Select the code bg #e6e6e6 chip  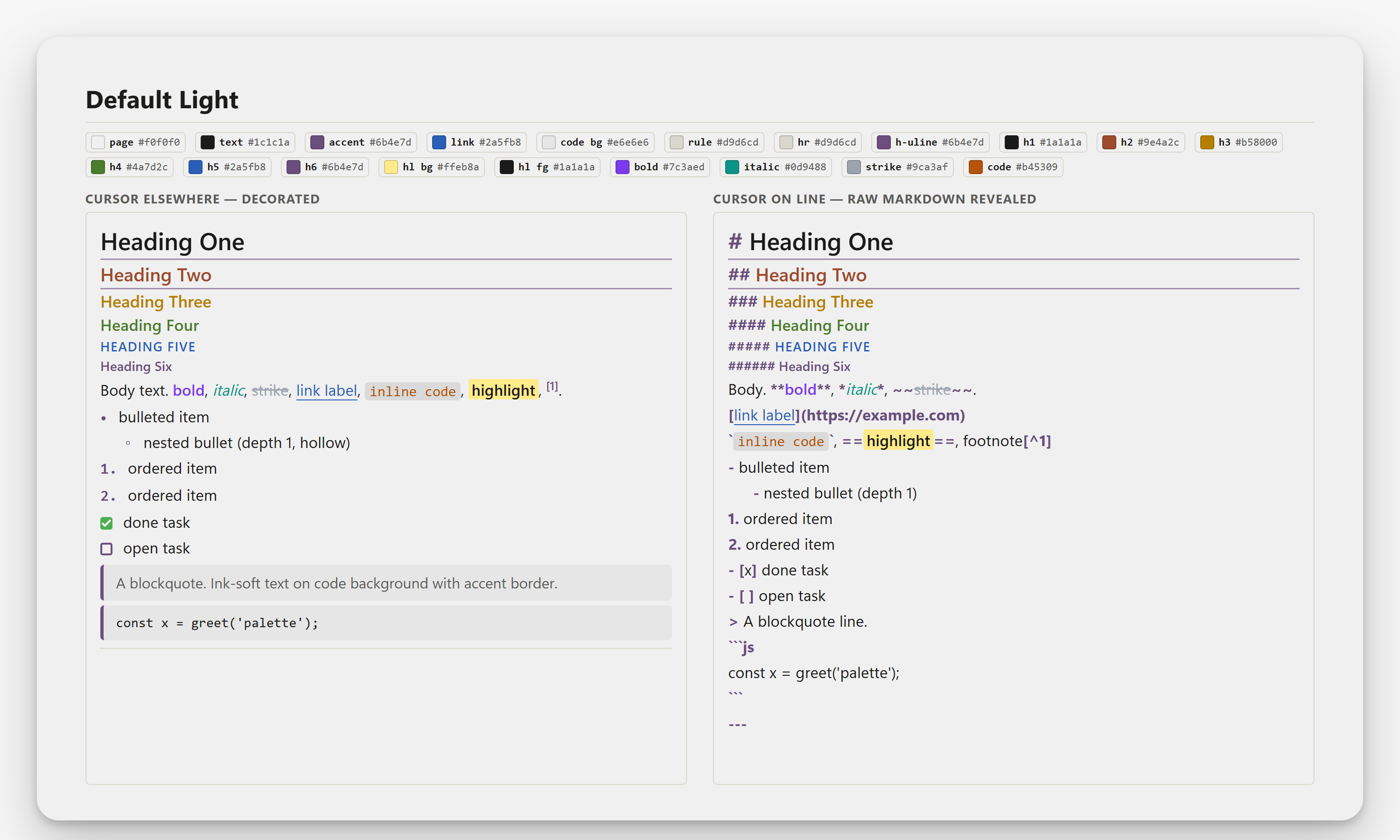(x=595, y=142)
